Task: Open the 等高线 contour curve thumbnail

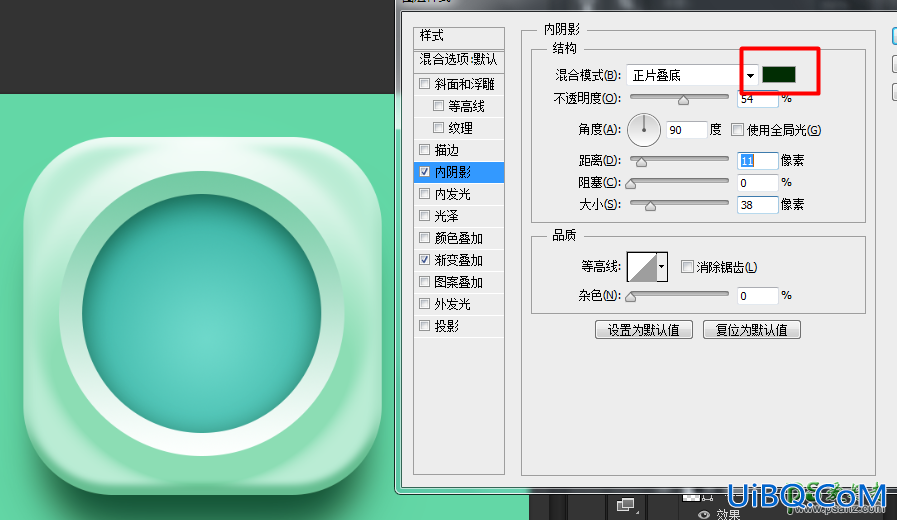Action: (x=642, y=267)
